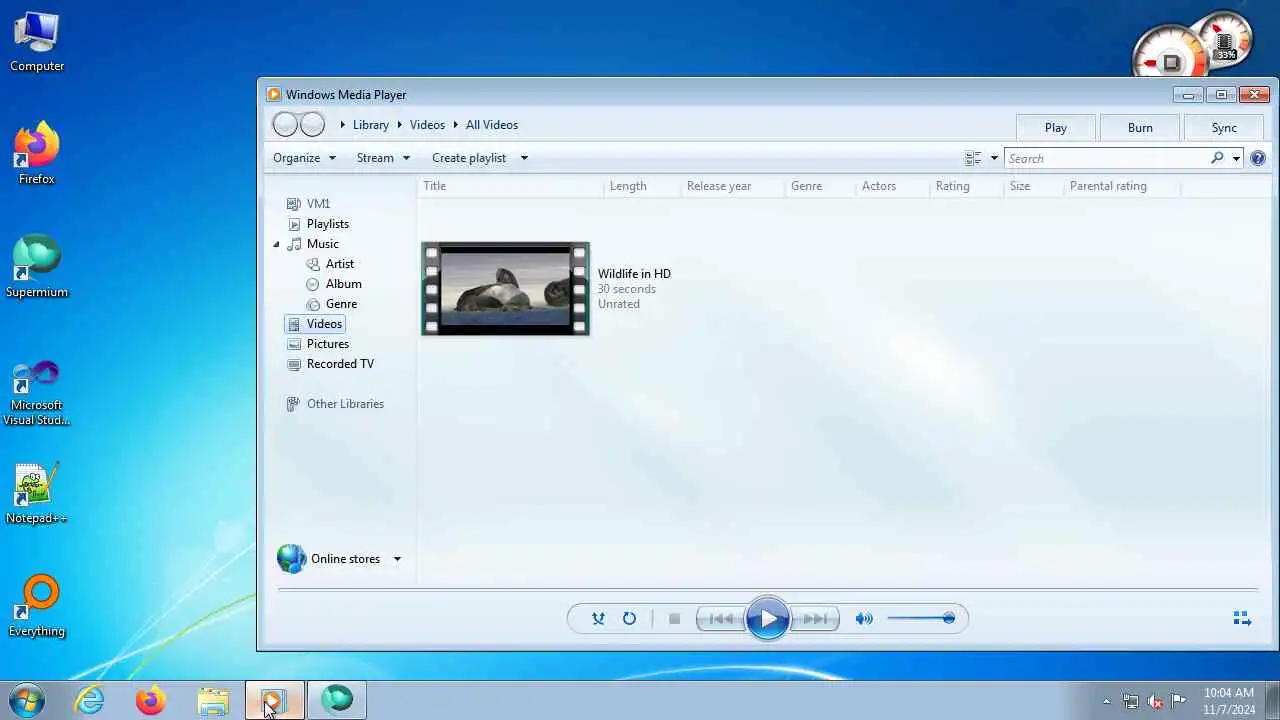The height and width of the screenshot is (720, 1280).
Task: Open the Microsoft Visual Studio desktop shortcut
Action: [x=37, y=393]
